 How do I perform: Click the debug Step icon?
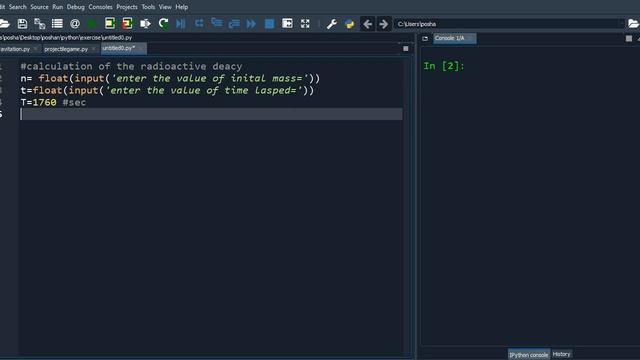pyautogui.click(x=199, y=23)
